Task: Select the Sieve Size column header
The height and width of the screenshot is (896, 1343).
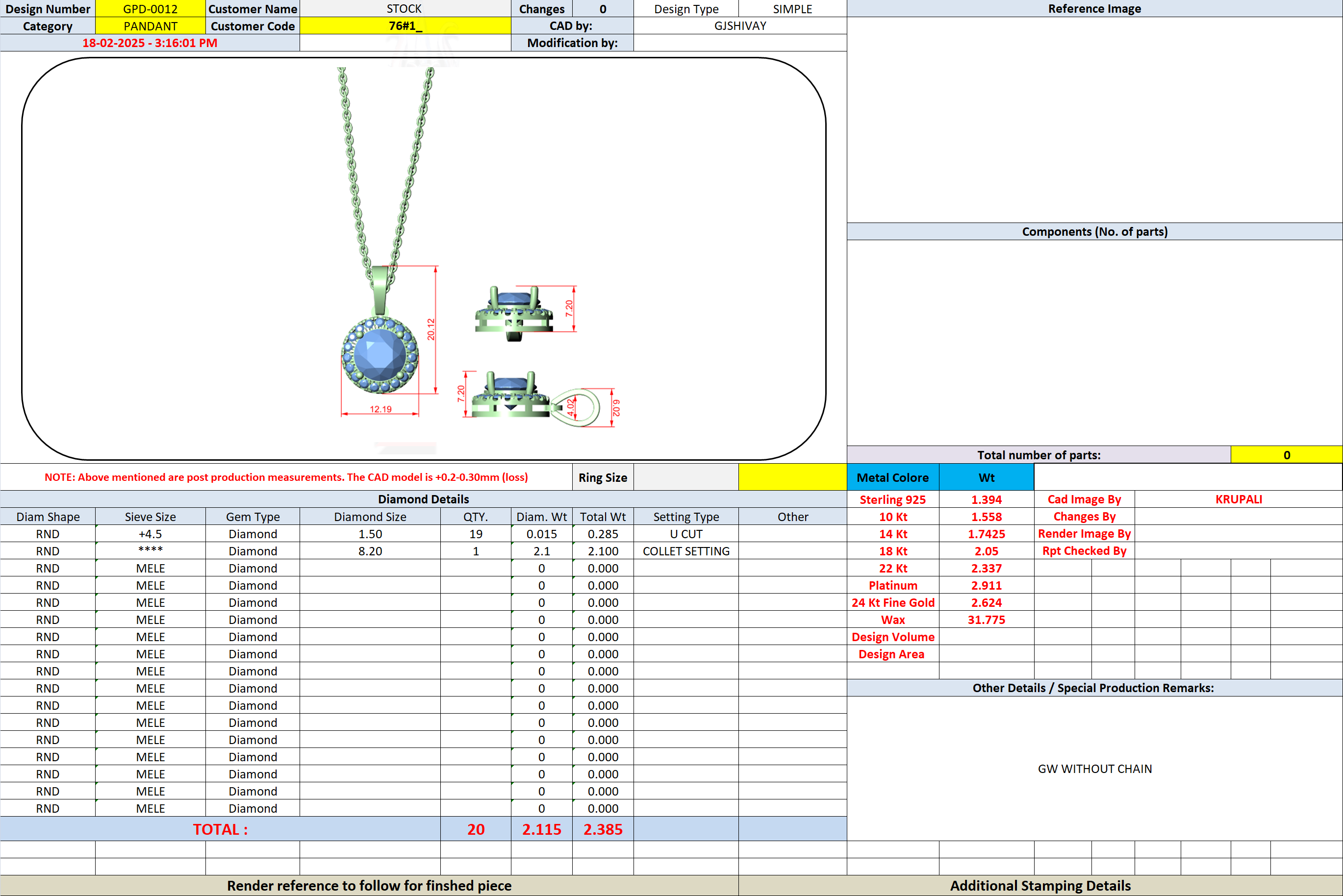Action: [x=151, y=517]
